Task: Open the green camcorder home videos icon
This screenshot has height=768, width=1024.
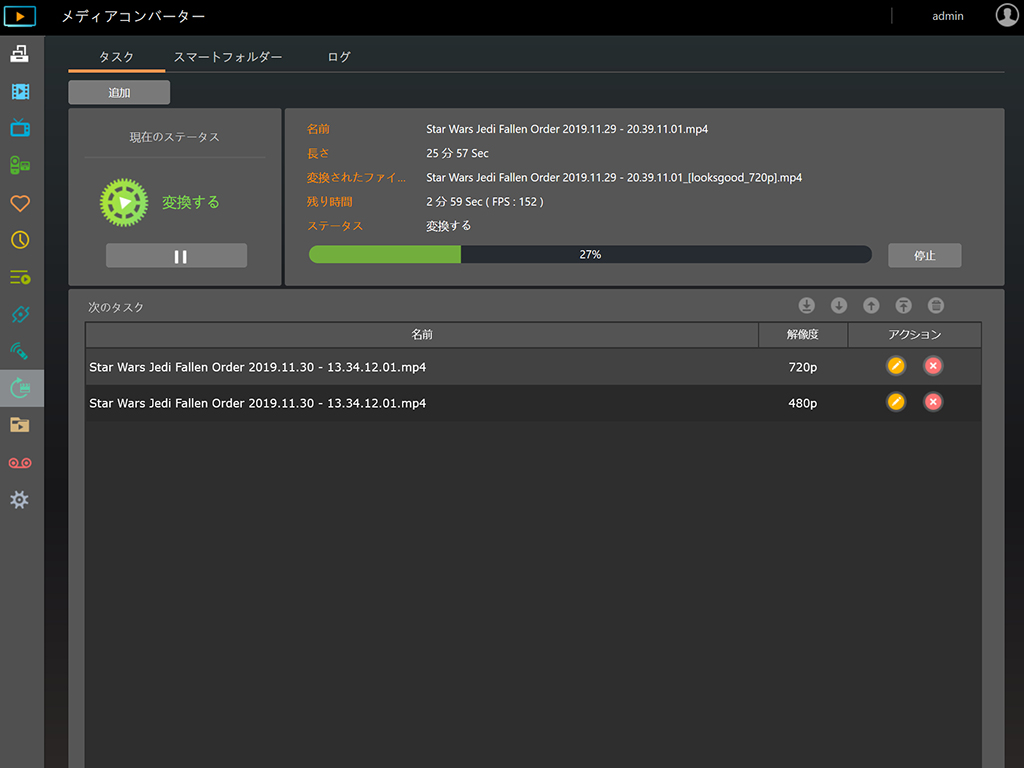Action: click(20, 165)
